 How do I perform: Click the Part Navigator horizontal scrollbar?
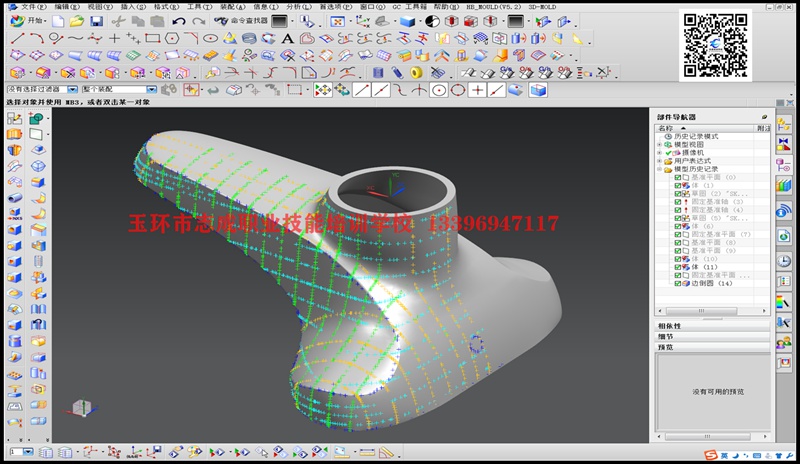pos(701,310)
